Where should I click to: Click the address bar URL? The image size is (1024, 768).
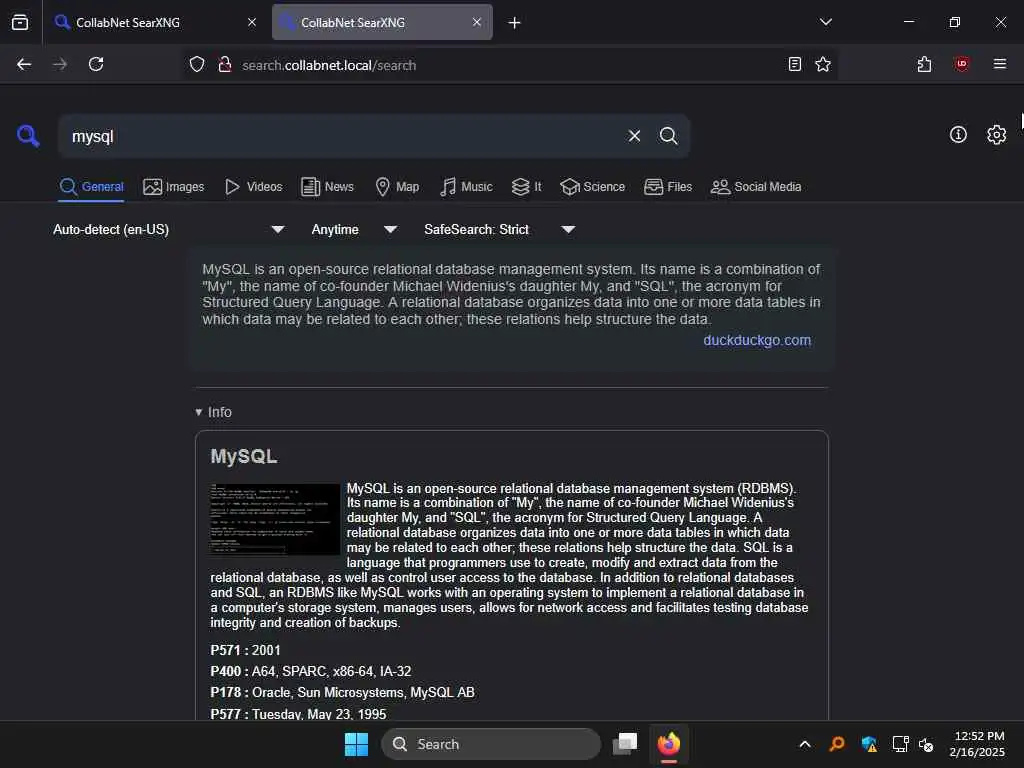point(329,65)
